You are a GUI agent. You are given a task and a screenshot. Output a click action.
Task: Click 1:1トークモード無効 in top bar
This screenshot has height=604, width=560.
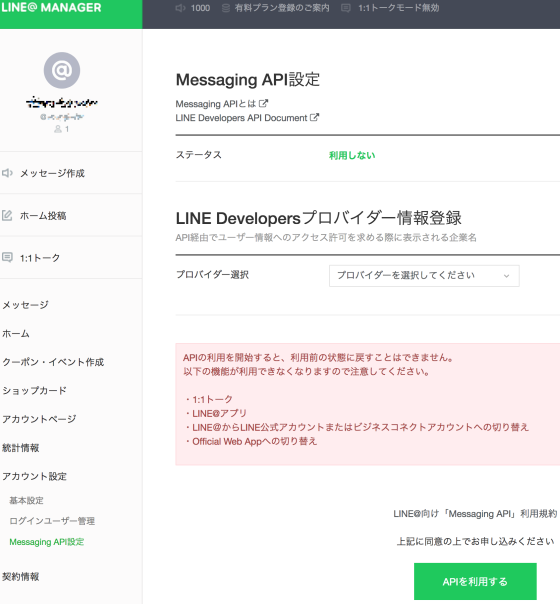(399, 8)
